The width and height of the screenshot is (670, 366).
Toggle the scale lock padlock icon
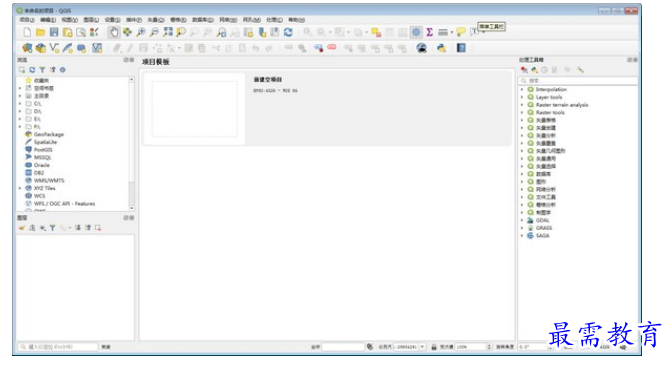[434, 347]
